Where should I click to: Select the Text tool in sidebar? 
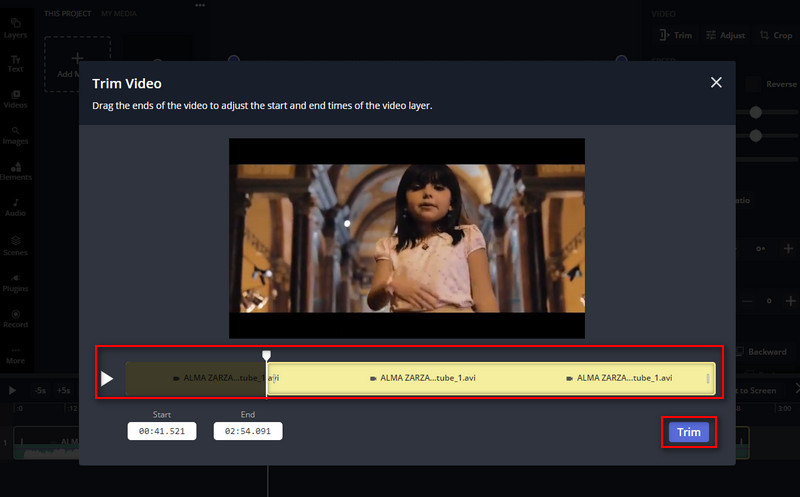tap(16, 63)
